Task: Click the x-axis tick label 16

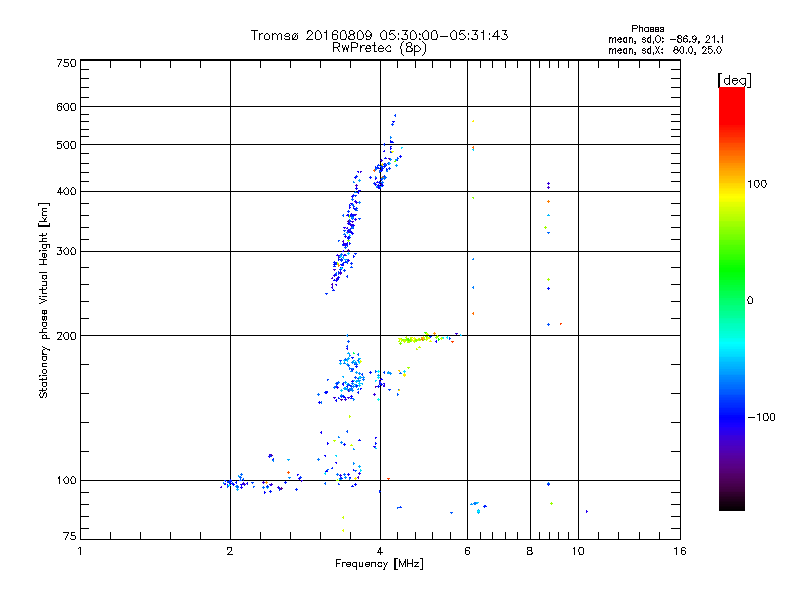Action: tap(680, 551)
